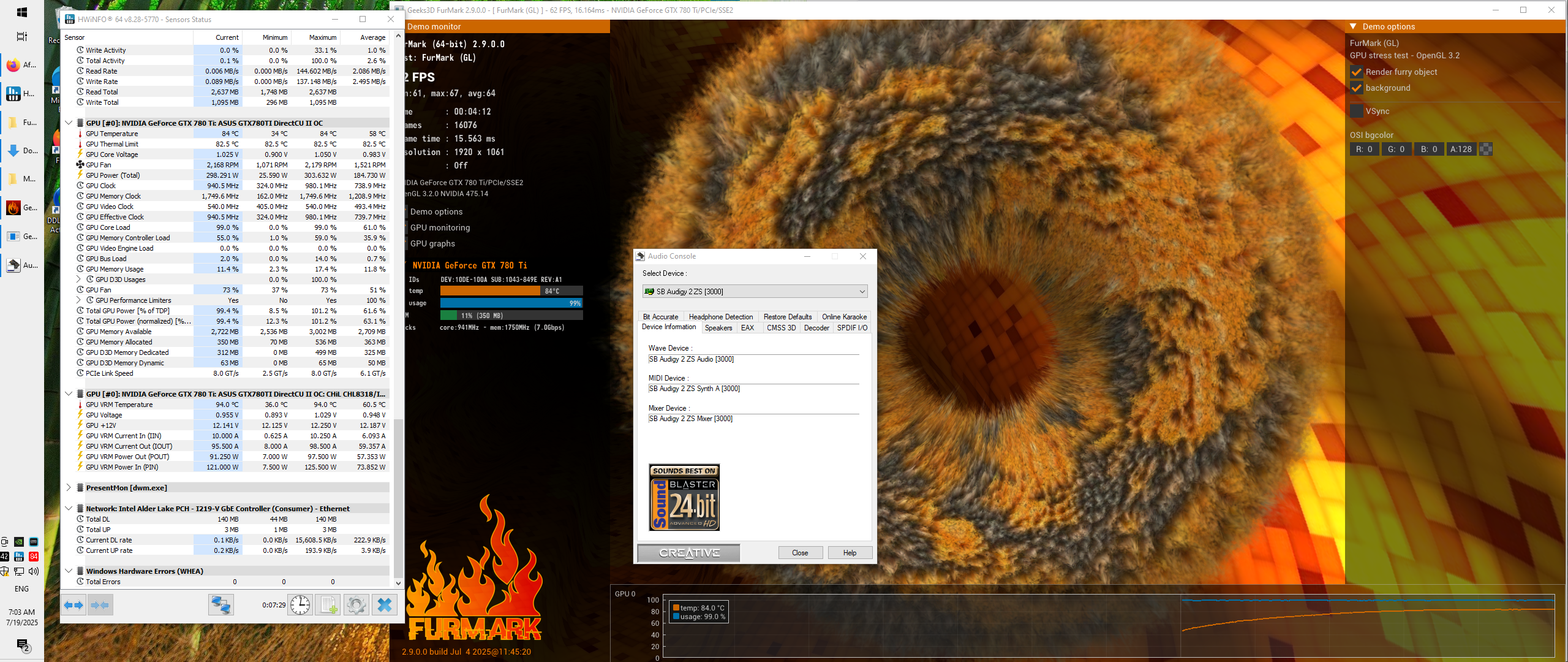Click the log file add icon
1568x662 pixels.
pyautogui.click(x=328, y=605)
